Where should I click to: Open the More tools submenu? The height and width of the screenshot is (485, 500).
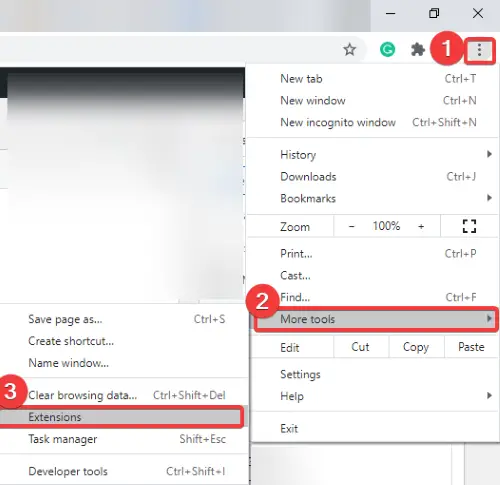(376, 319)
